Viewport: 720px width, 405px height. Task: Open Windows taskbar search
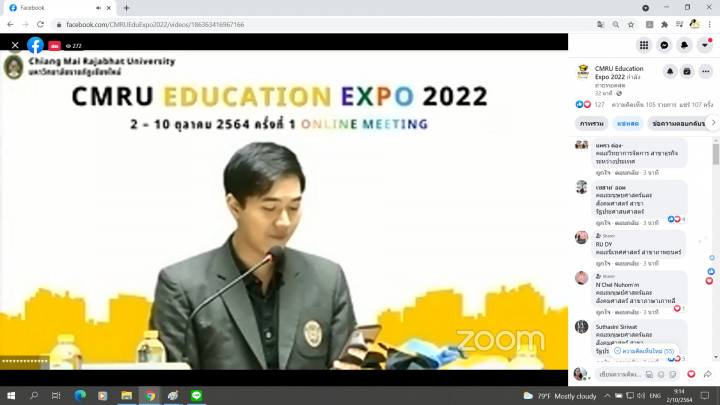[x=34, y=395]
